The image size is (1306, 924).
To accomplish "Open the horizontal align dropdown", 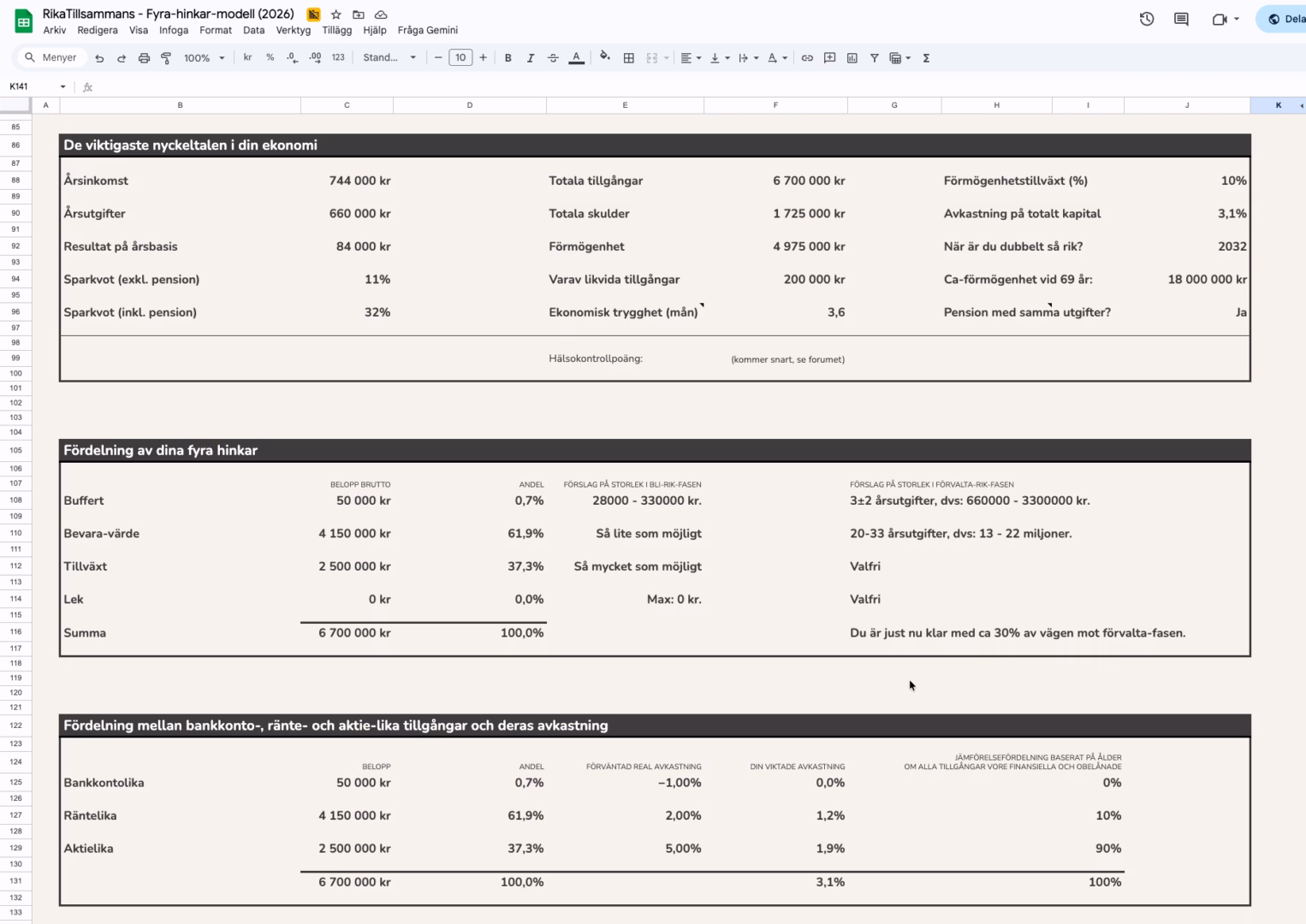I will [690, 58].
